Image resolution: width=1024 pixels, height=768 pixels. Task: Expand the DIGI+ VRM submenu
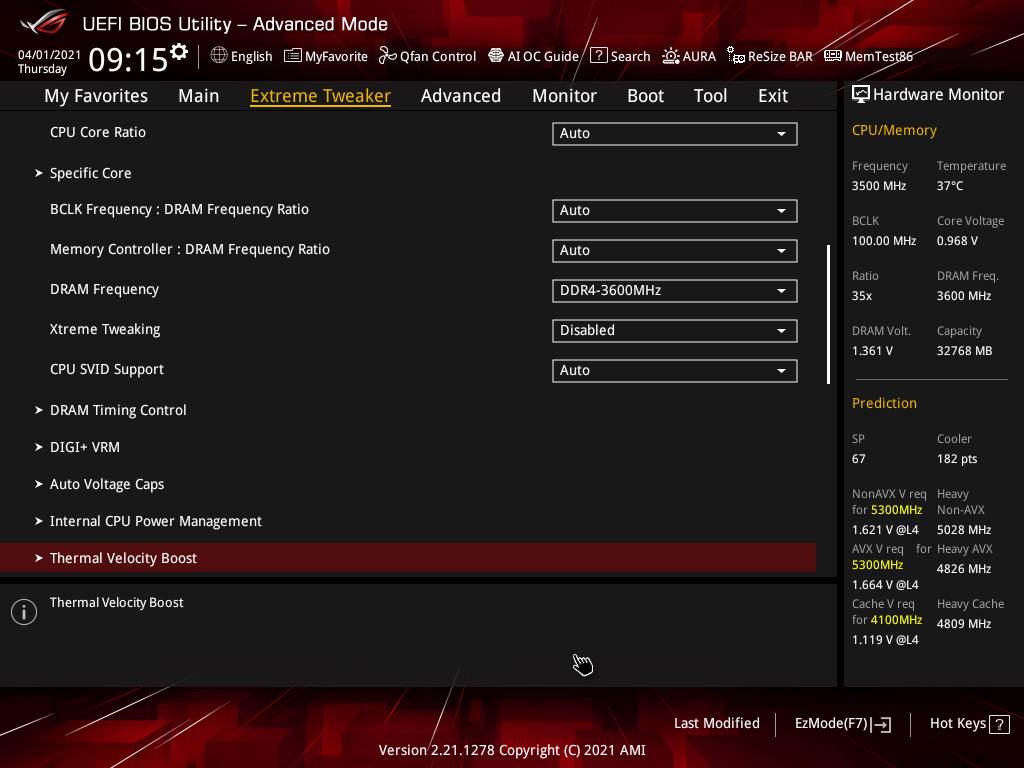click(x=85, y=447)
